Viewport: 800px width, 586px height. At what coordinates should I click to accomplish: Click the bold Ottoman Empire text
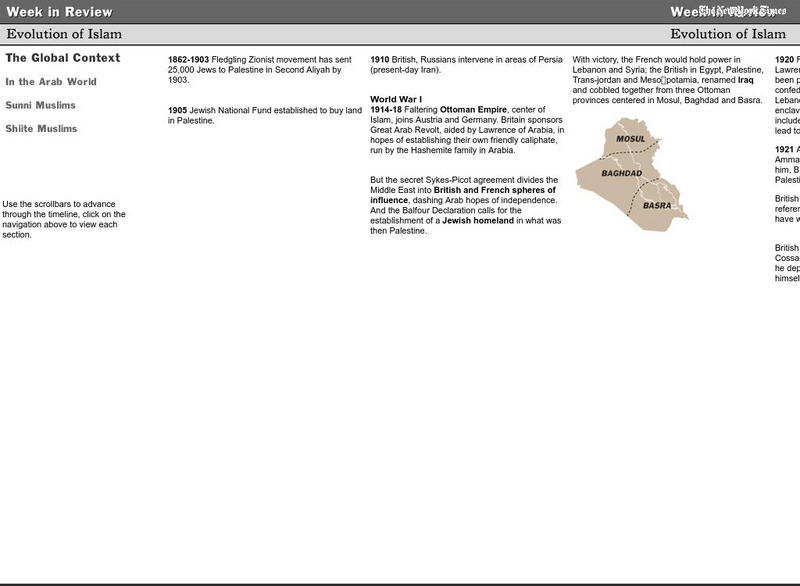click(473, 110)
